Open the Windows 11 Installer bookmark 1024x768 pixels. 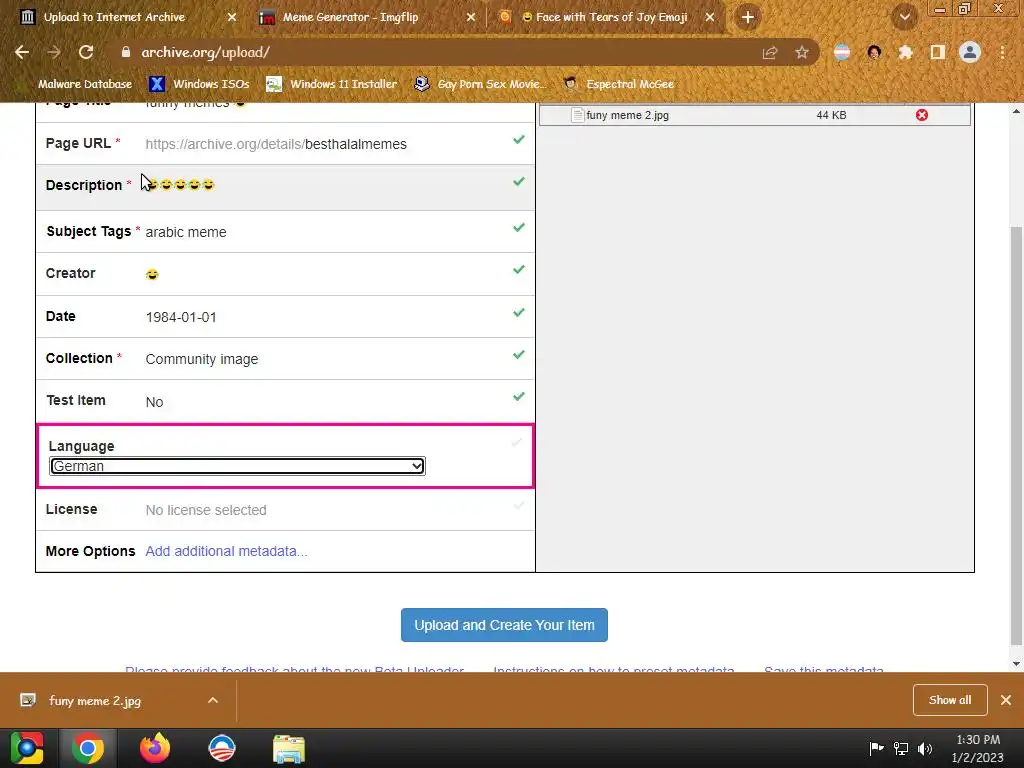point(332,84)
